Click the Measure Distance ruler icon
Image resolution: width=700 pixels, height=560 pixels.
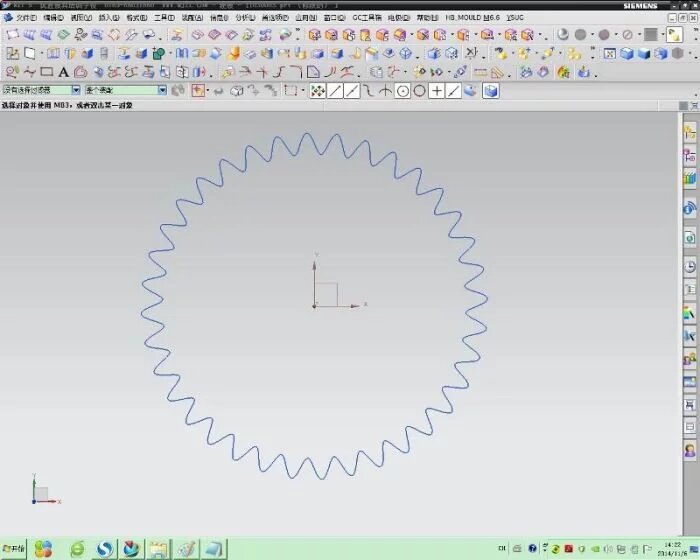[480, 72]
